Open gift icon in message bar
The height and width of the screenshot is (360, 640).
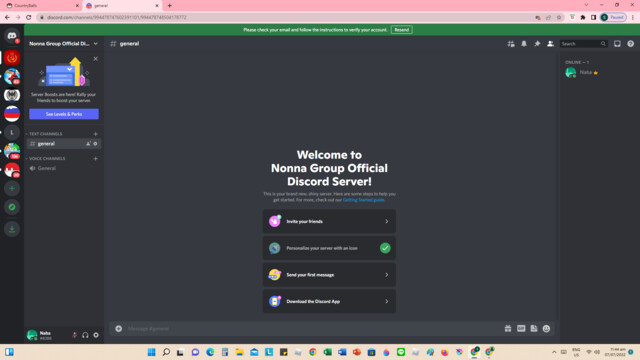click(508, 329)
